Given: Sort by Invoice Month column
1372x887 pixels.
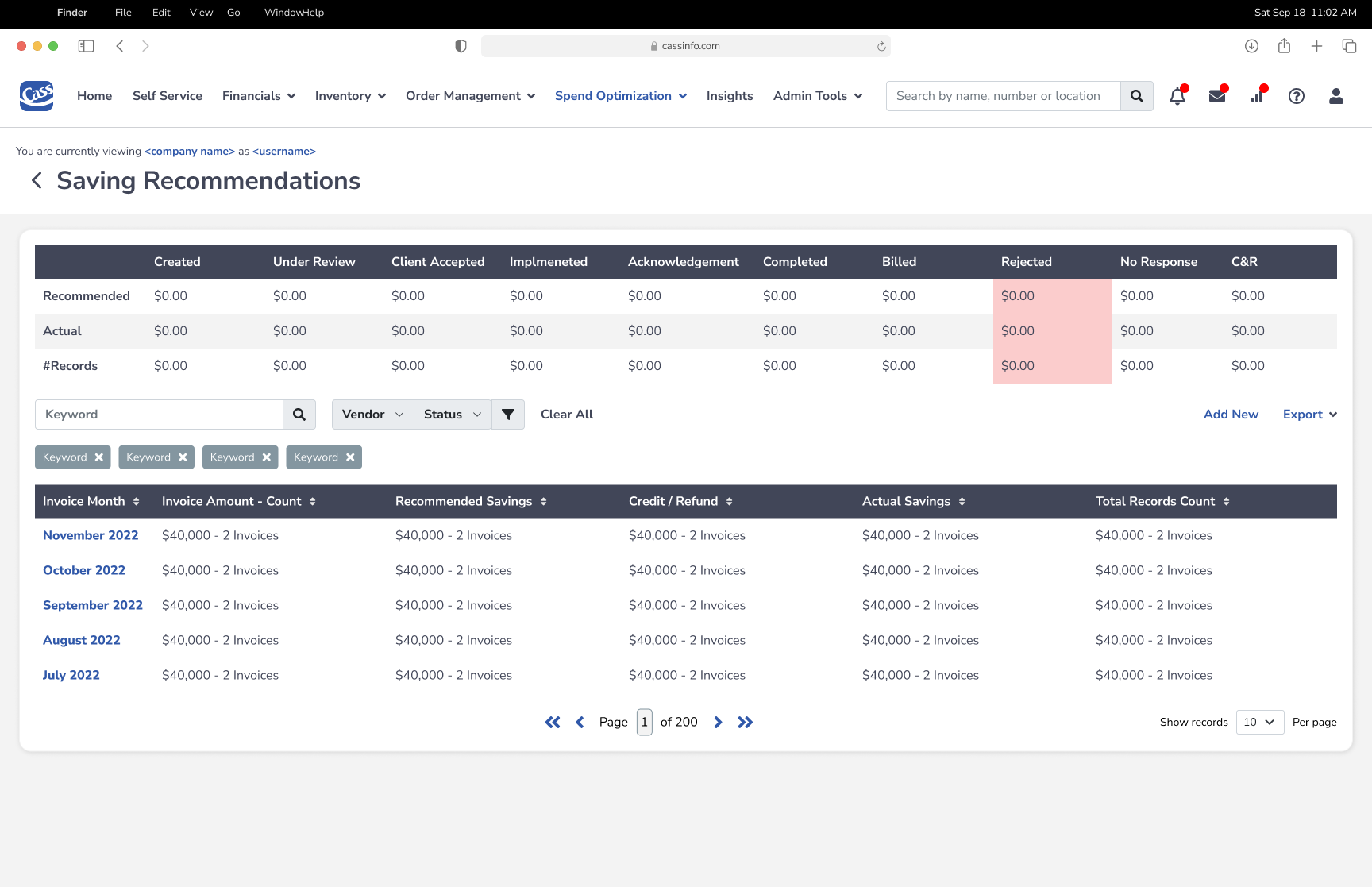Looking at the screenshot, I should pyautogui.click(x=136, y=502).
